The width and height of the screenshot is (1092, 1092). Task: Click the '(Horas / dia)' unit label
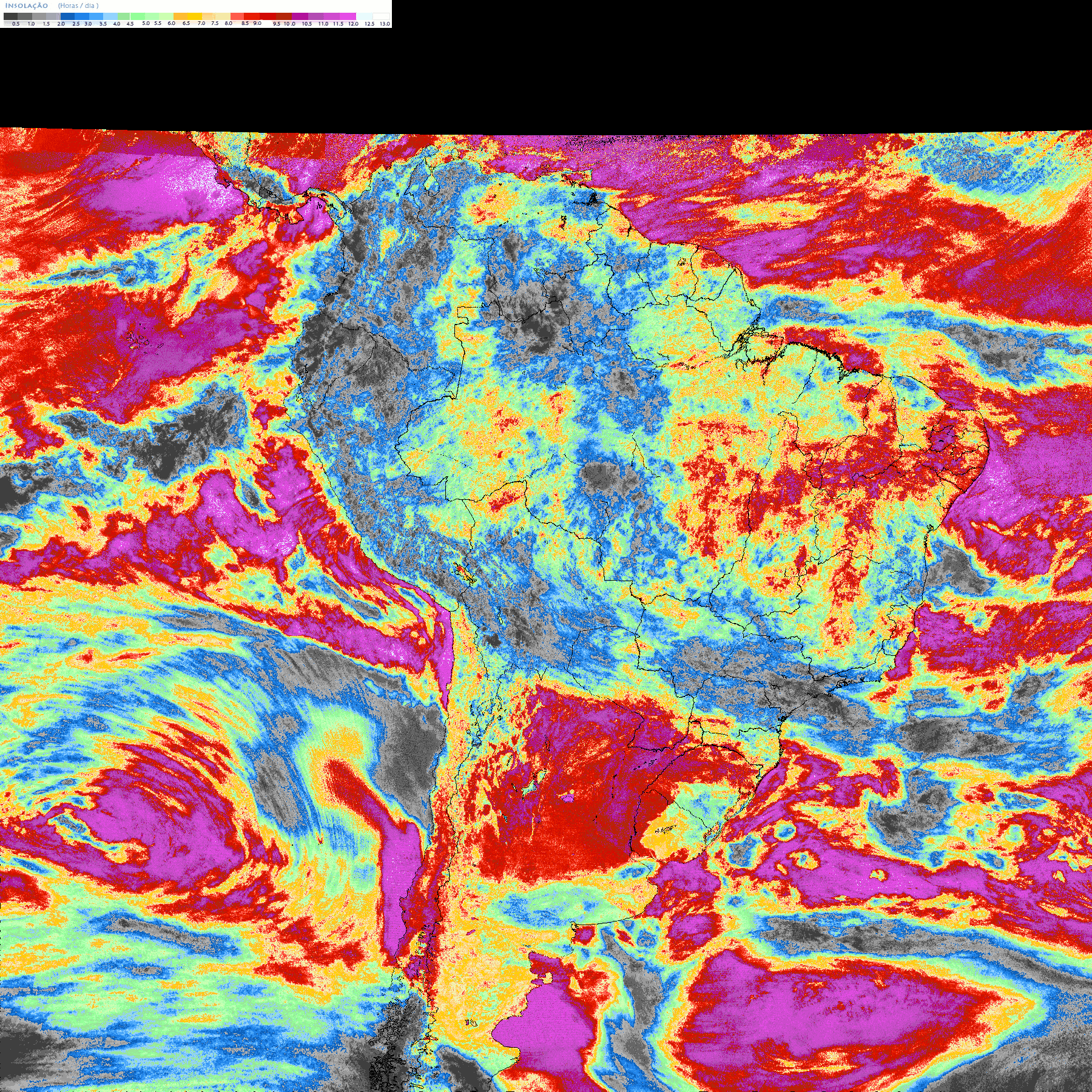pos(78,6)
